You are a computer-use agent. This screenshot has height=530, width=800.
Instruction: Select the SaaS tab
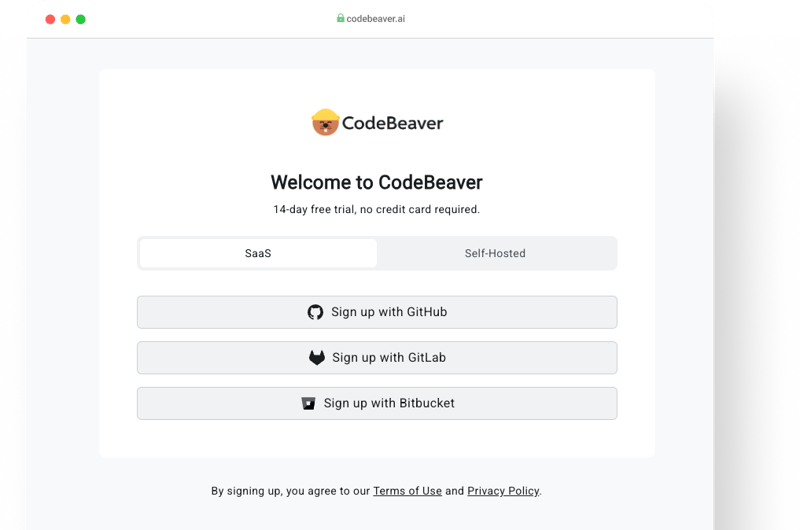coord(258,253)
